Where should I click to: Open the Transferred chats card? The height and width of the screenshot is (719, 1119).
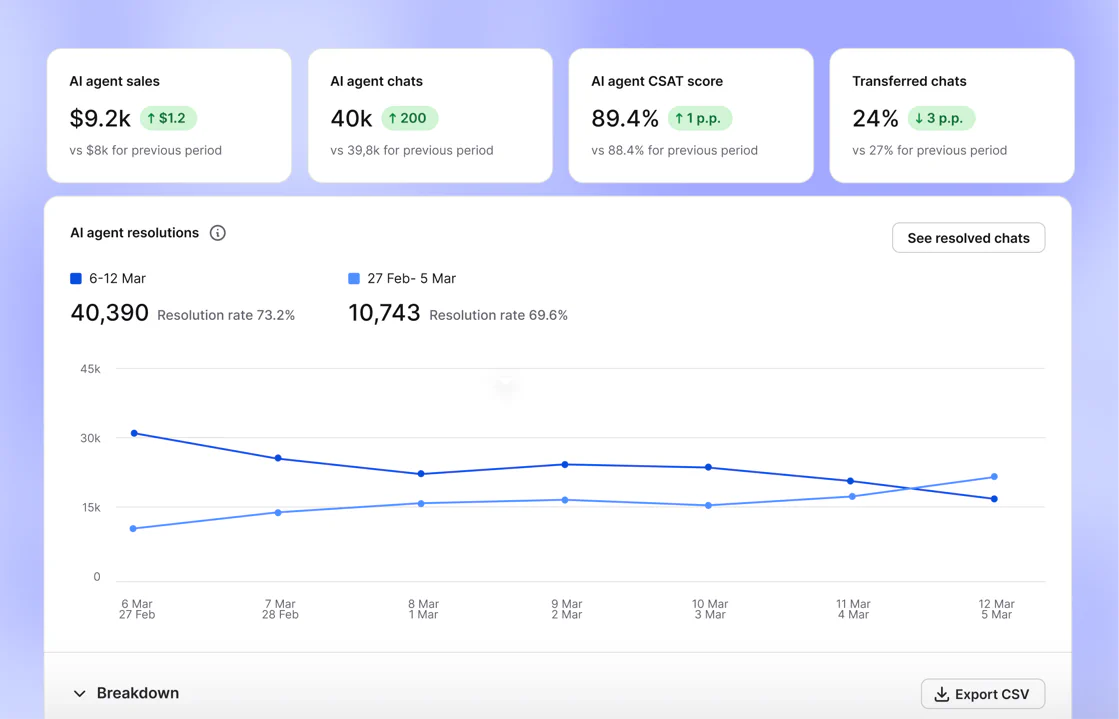pos(952,116)
